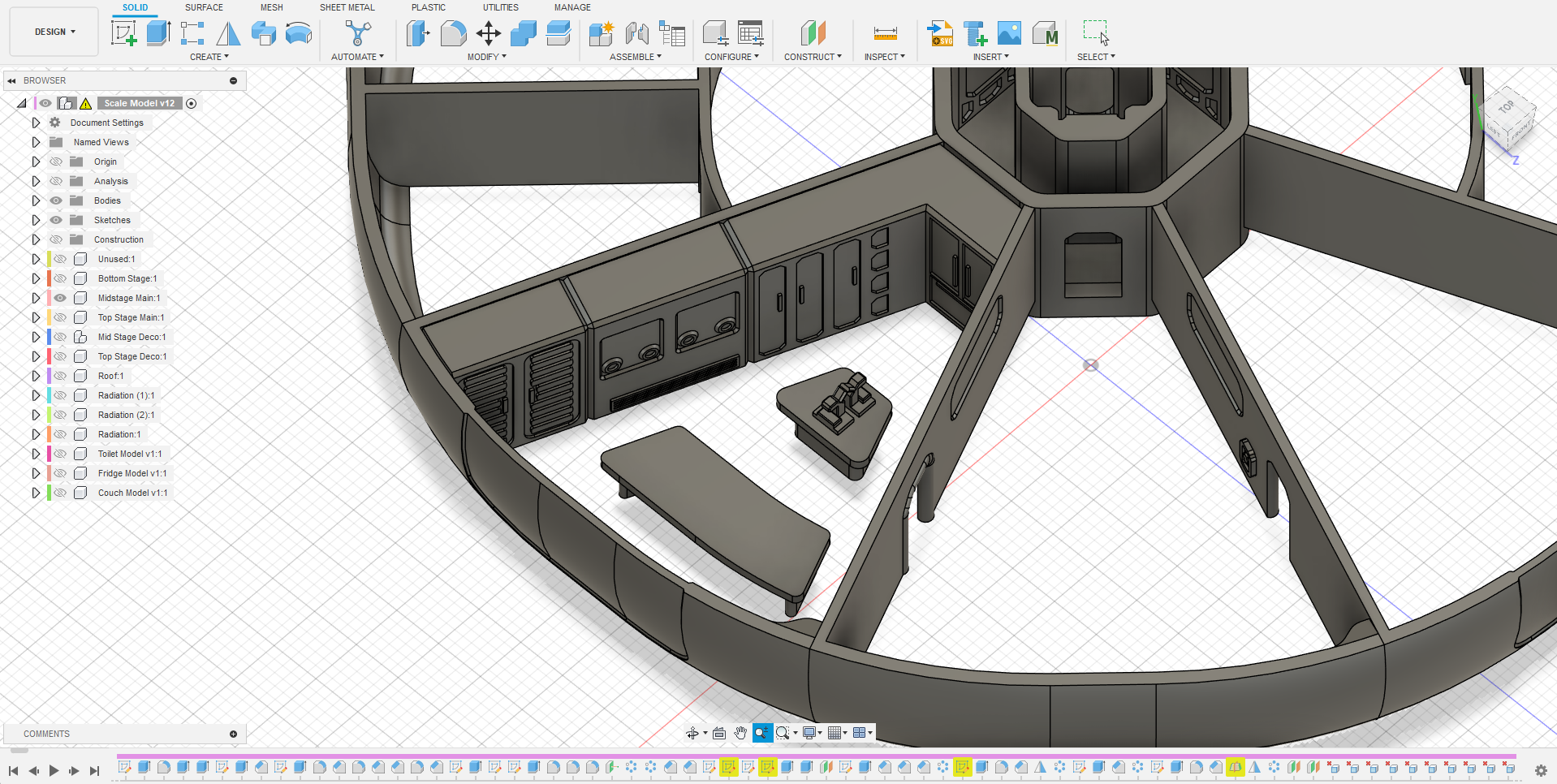This screenshot has height=784, width=1557.
Task: Open timeline settings gear icon
Action: [1541, 770]
